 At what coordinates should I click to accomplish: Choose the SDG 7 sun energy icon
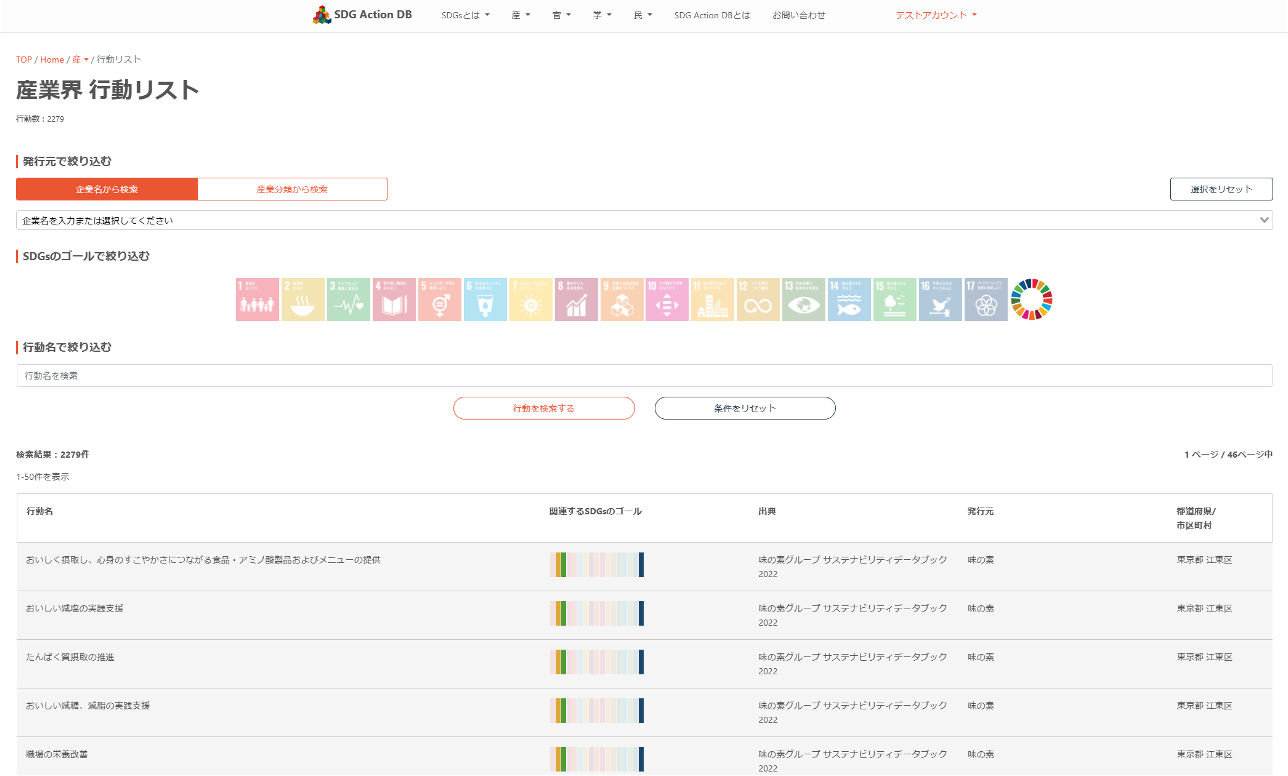point(530,299)
